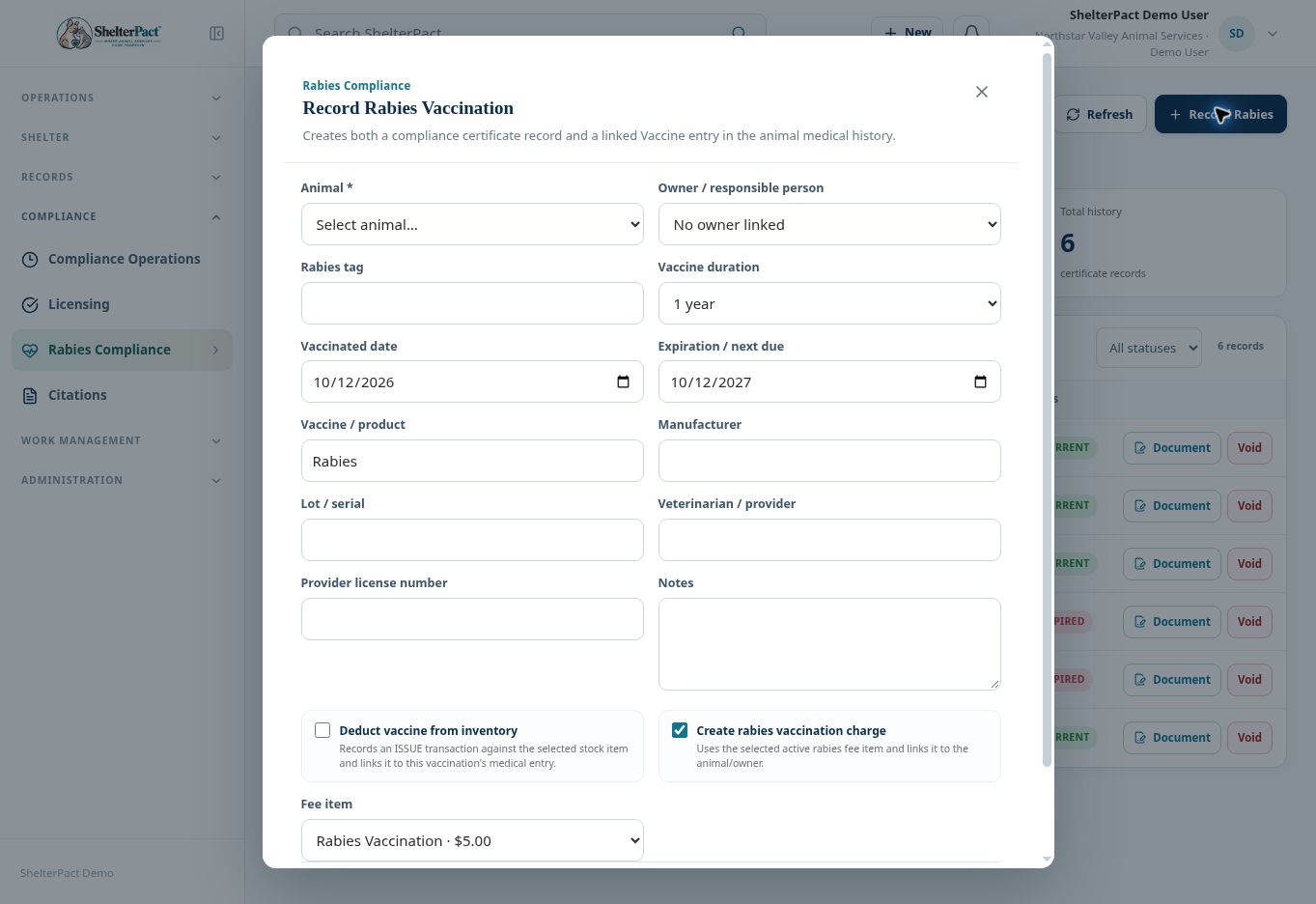The width and height of the screenshot is (1316, 904).
Task: Click the search magnifier icon in top bar
Action: tap(738, 33)
